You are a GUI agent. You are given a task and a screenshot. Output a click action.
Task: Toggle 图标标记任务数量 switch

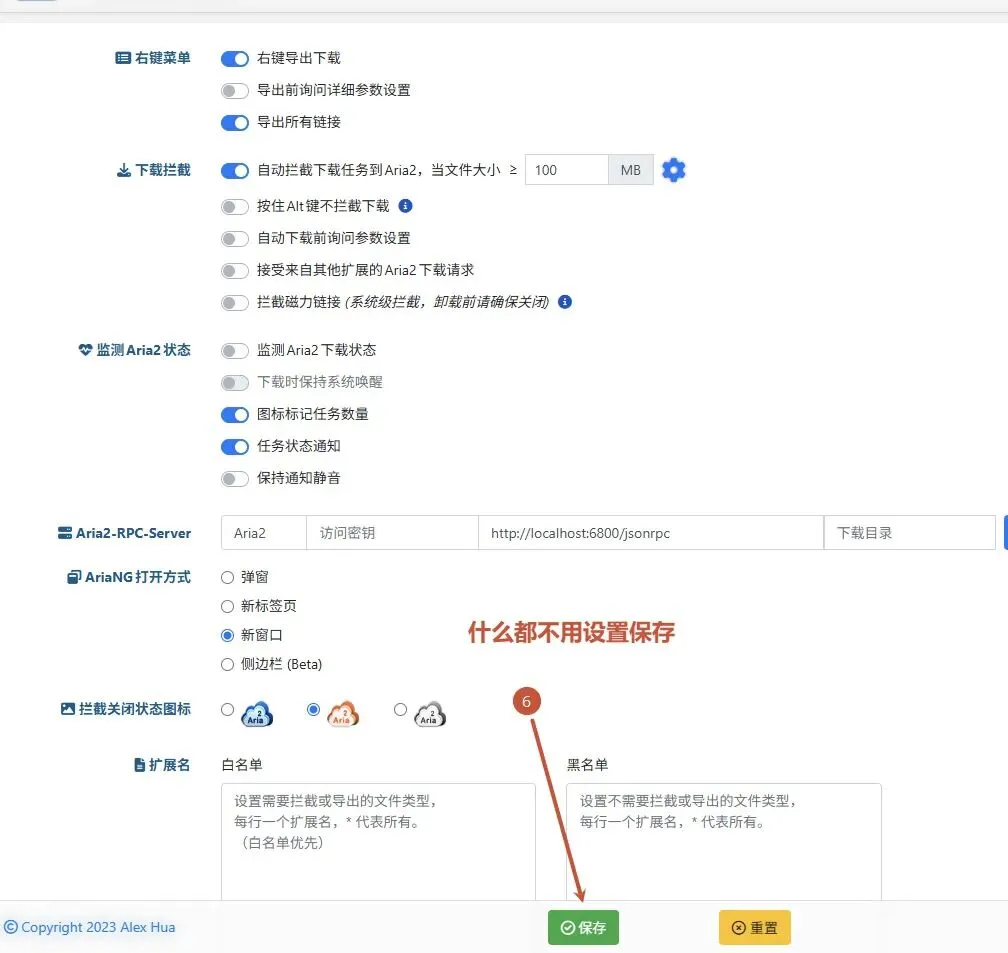click(x=235, y=415)
